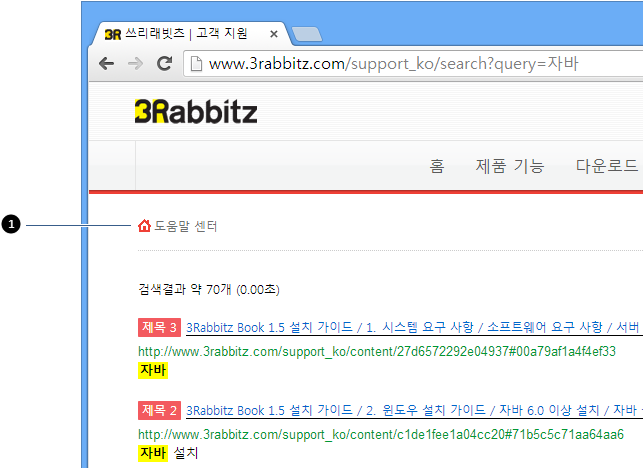Open the 제품 기능 menu item
Viewport: 644px width, 469px height.
click(x=510, y=166)
